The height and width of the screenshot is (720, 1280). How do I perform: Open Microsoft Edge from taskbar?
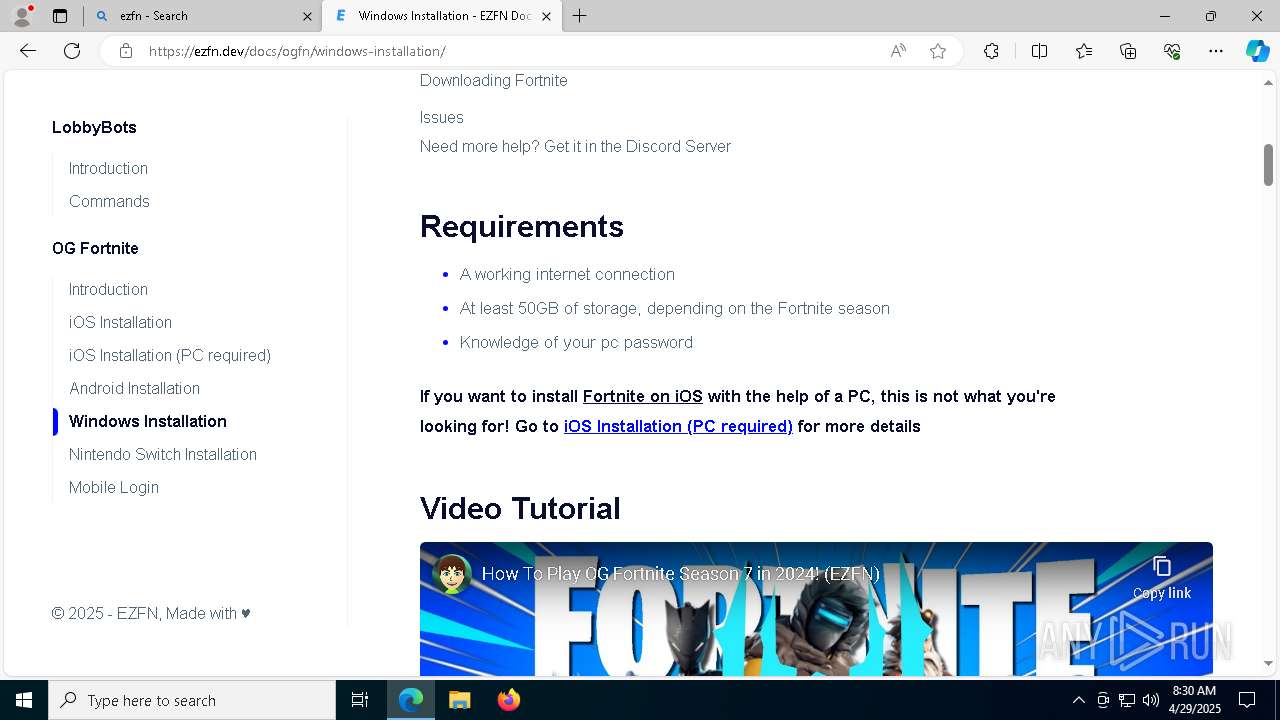[411, 700]
